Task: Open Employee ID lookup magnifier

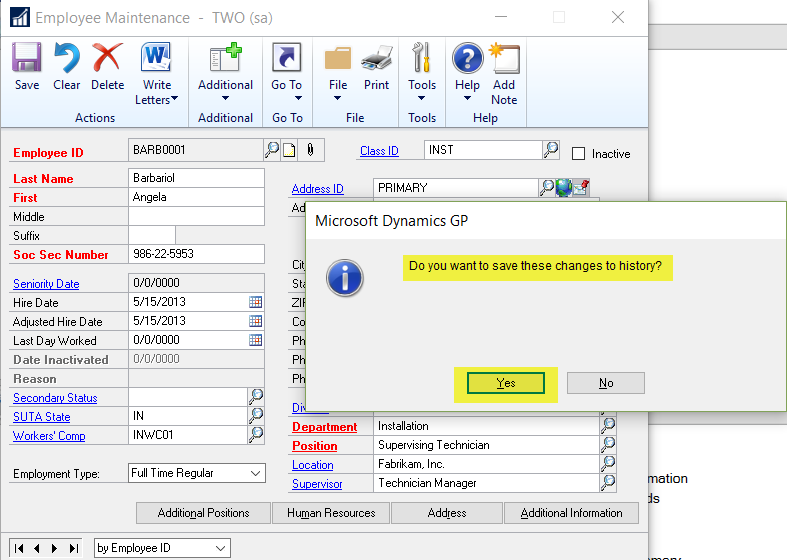Action: pos(272,150)
